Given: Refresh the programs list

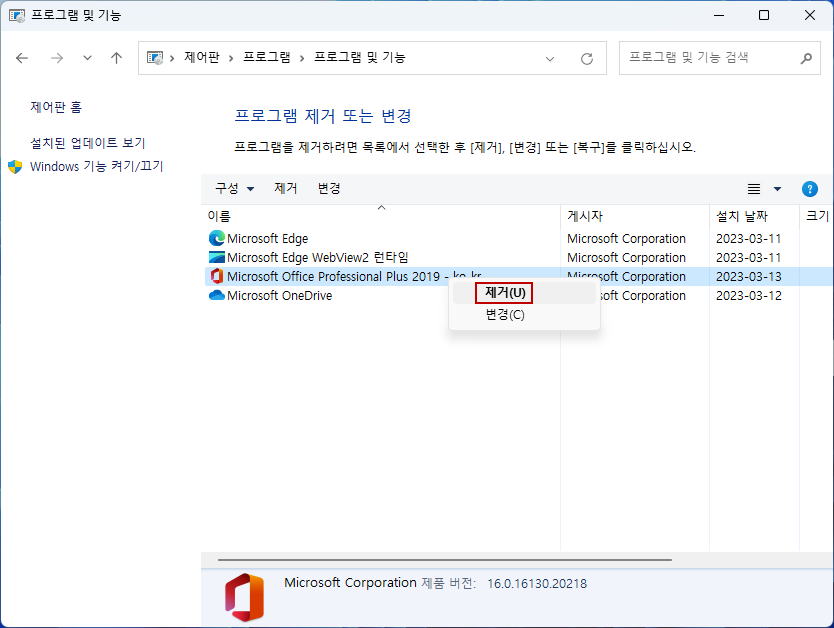Looking at the screenshot, I should (x=587, y=58).
